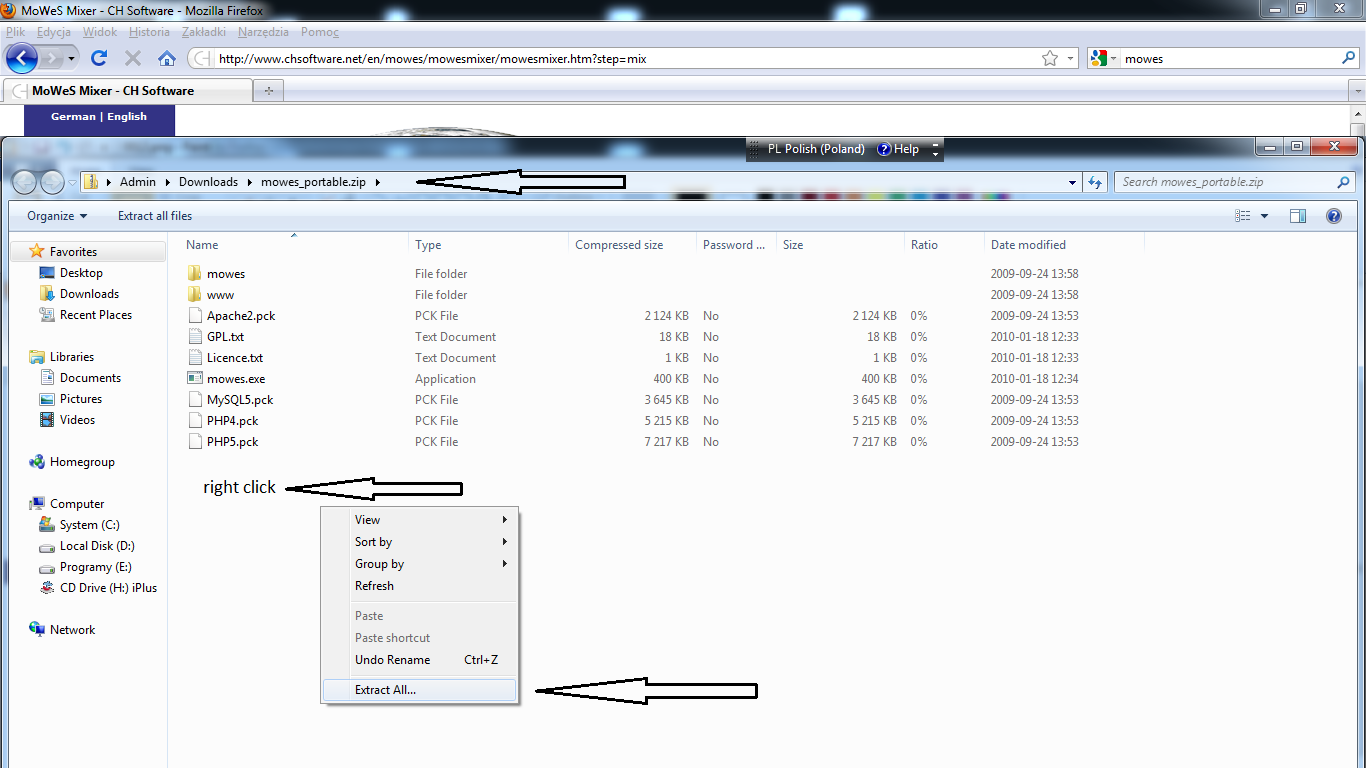
Task: Show the preview pane in Explorer
Action: click(1298, 216)
